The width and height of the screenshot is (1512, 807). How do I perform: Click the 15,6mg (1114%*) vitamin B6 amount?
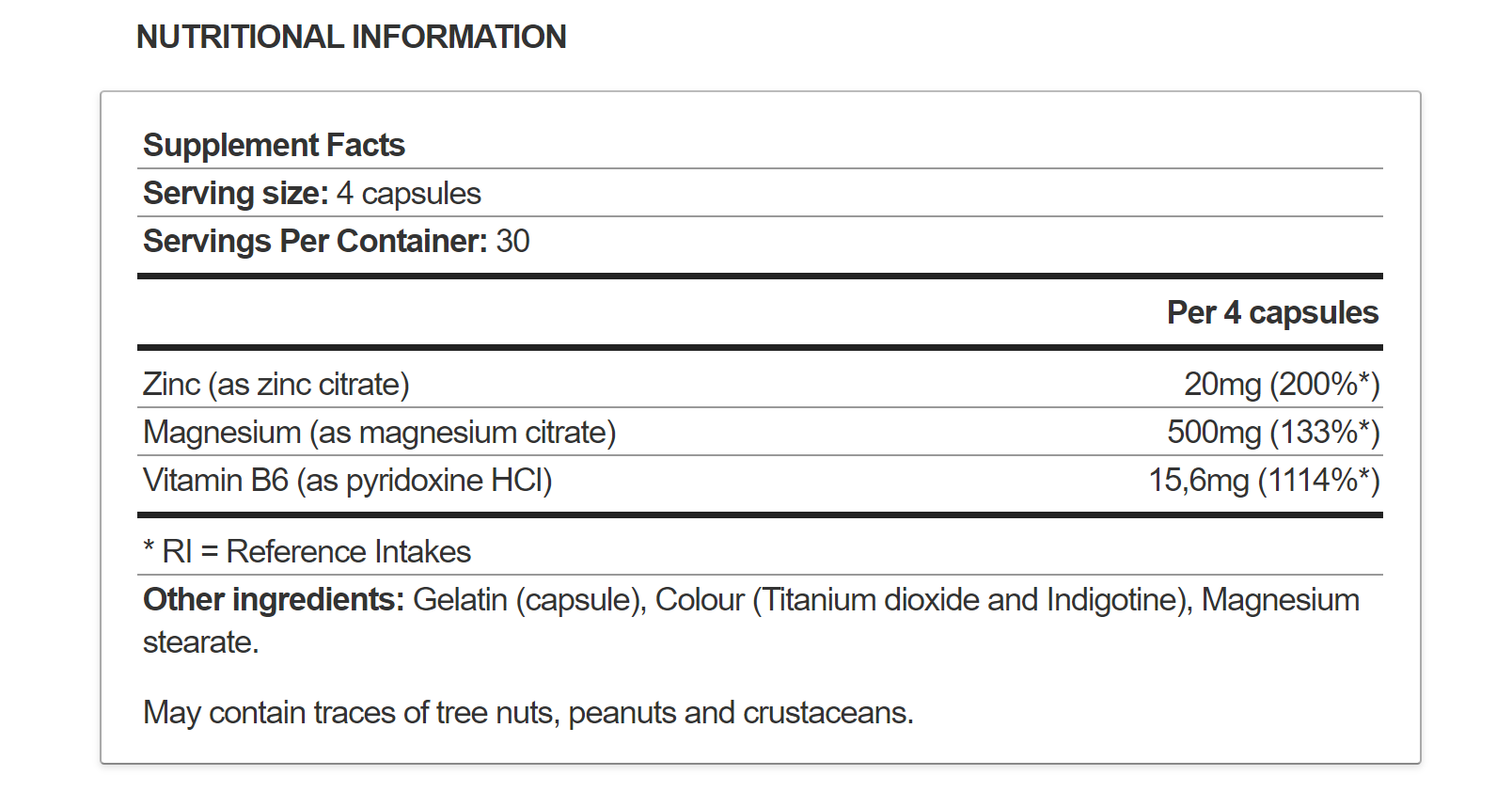pyautogui.click(x=1264, y=481)
